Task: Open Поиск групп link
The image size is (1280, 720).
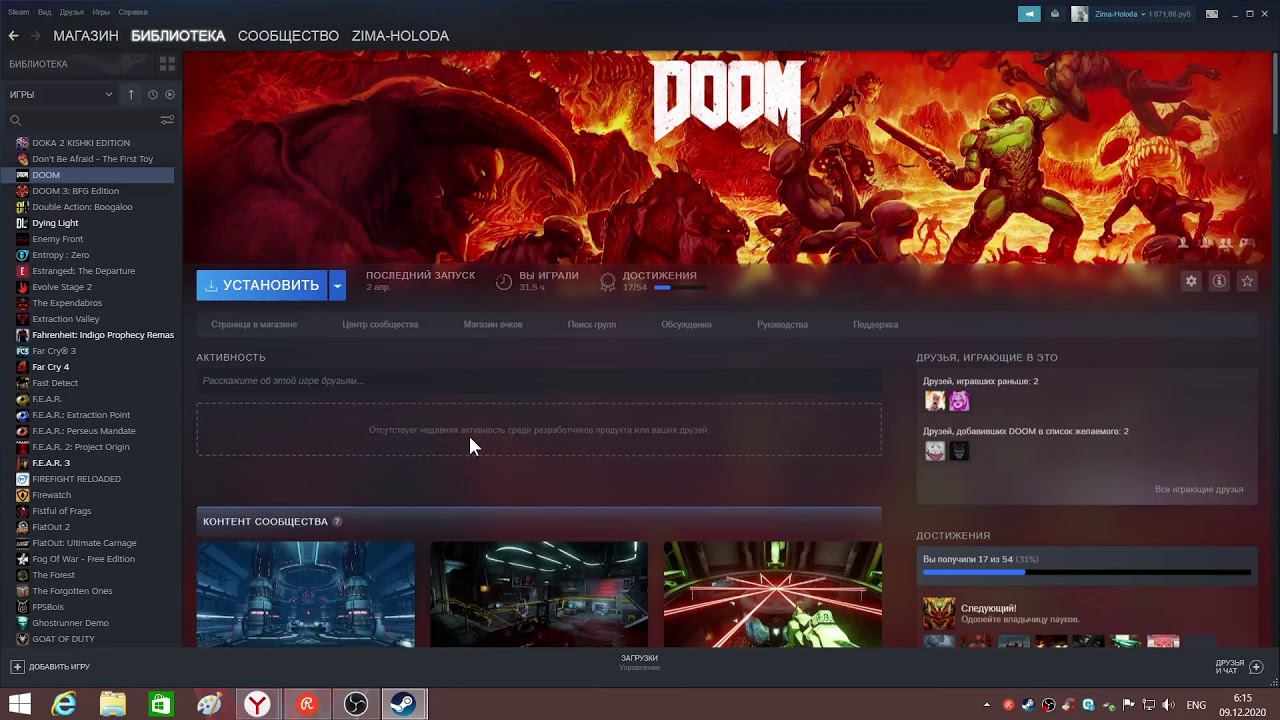Action: click(x=592, y=324)
